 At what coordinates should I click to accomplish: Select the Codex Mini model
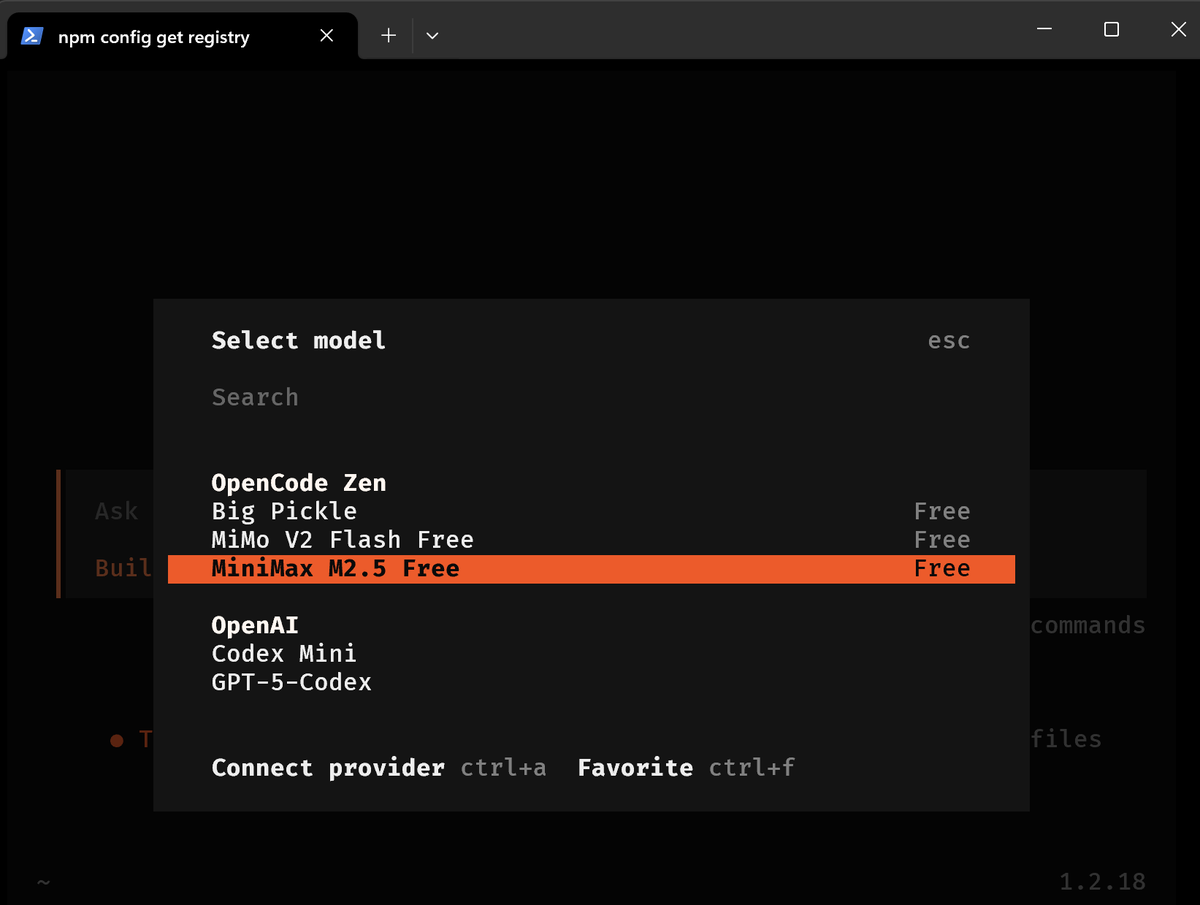(591, 654)
